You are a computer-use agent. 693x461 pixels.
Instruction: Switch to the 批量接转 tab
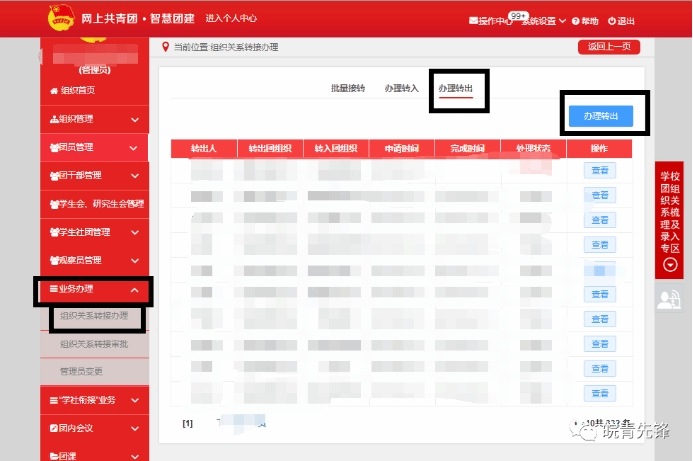click(347, 89)
